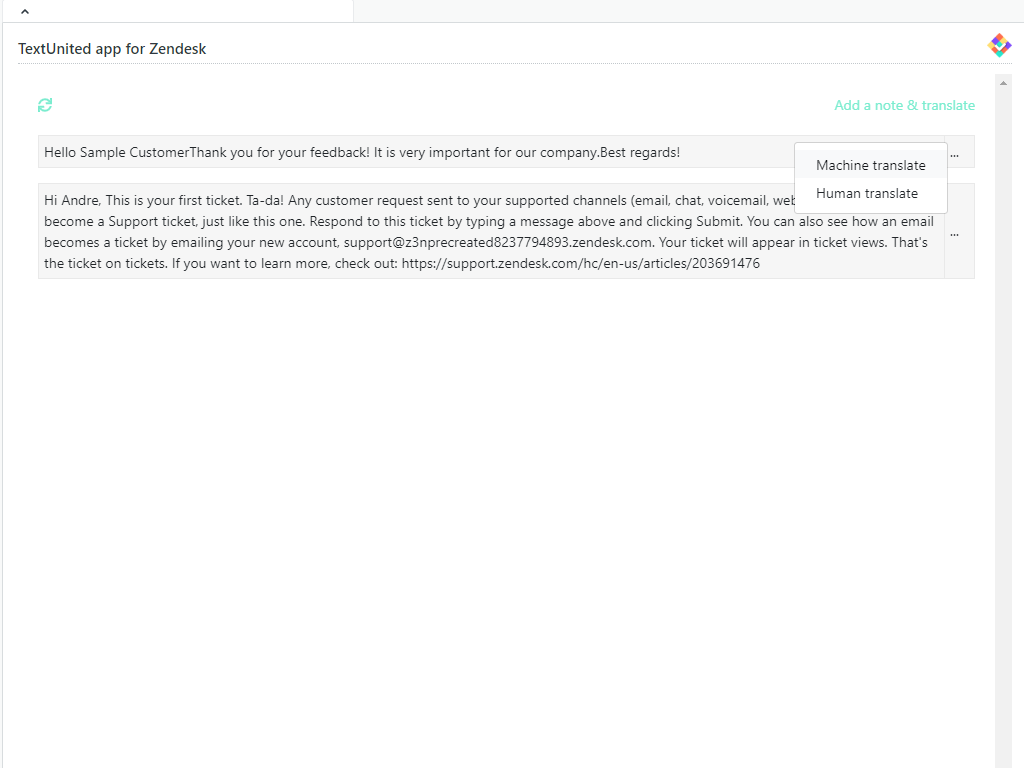1024x768 pixels.
Task: Collapse the app panel with the top chevron
Action: point(25,11)
